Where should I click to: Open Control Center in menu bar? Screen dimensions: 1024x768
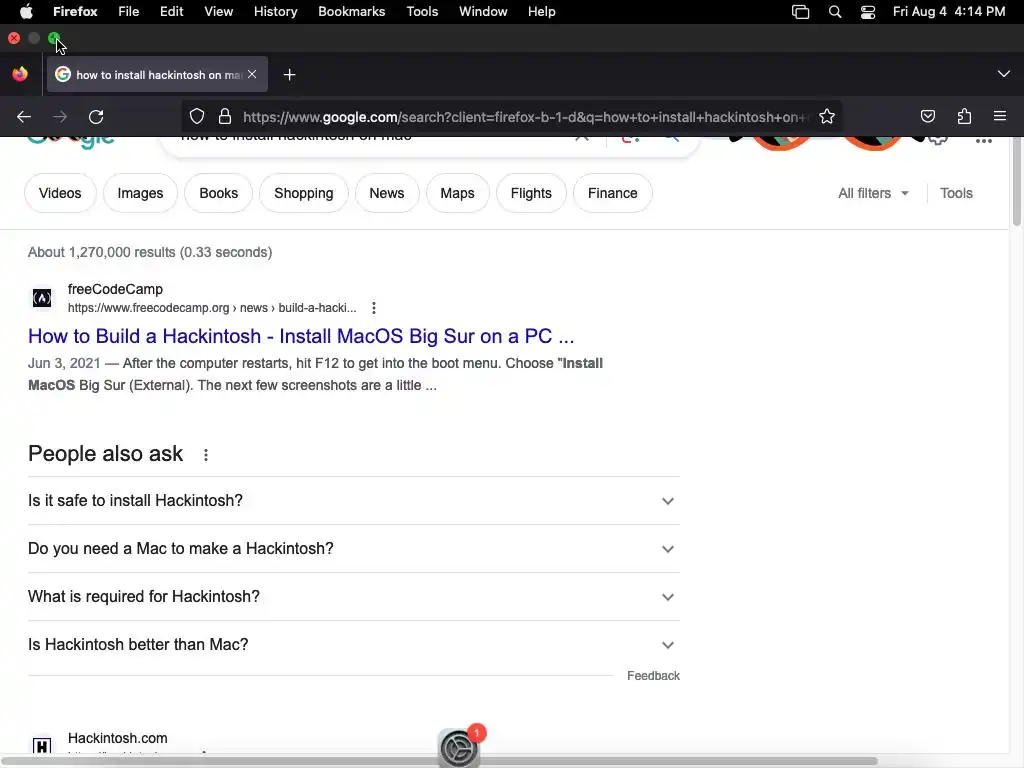pyautogui.click(x=868, y=12)
